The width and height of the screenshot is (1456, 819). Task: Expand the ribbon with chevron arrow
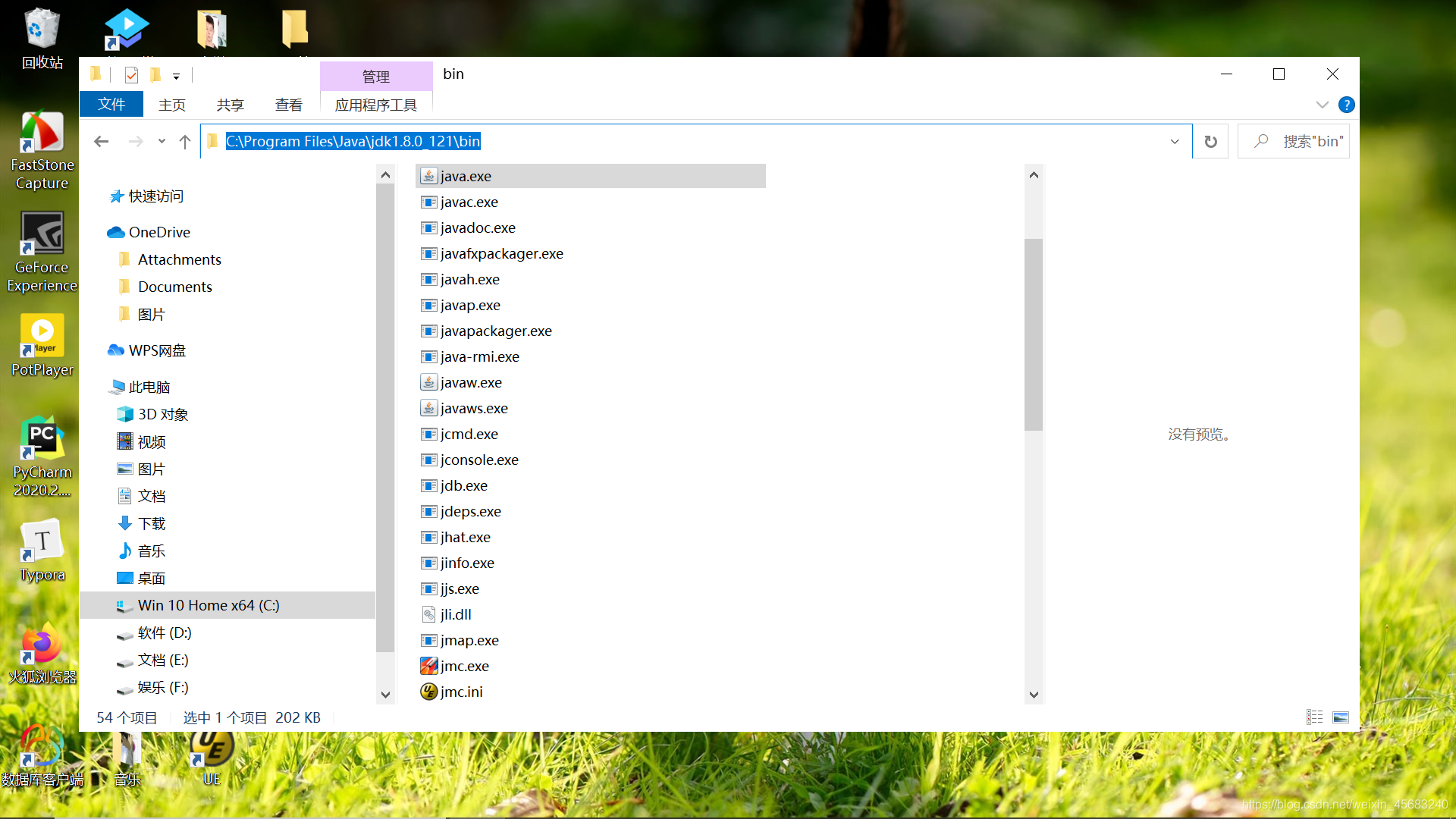click(x=1323, y=105)
